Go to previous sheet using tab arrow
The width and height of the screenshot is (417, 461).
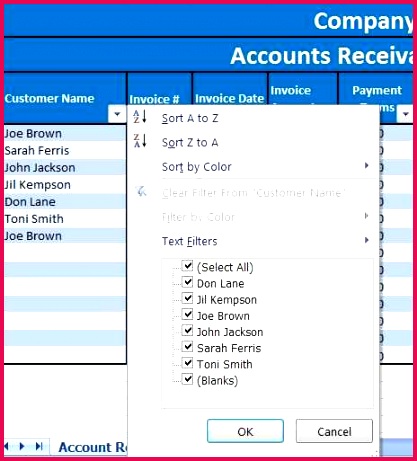(x=7, y=446)
